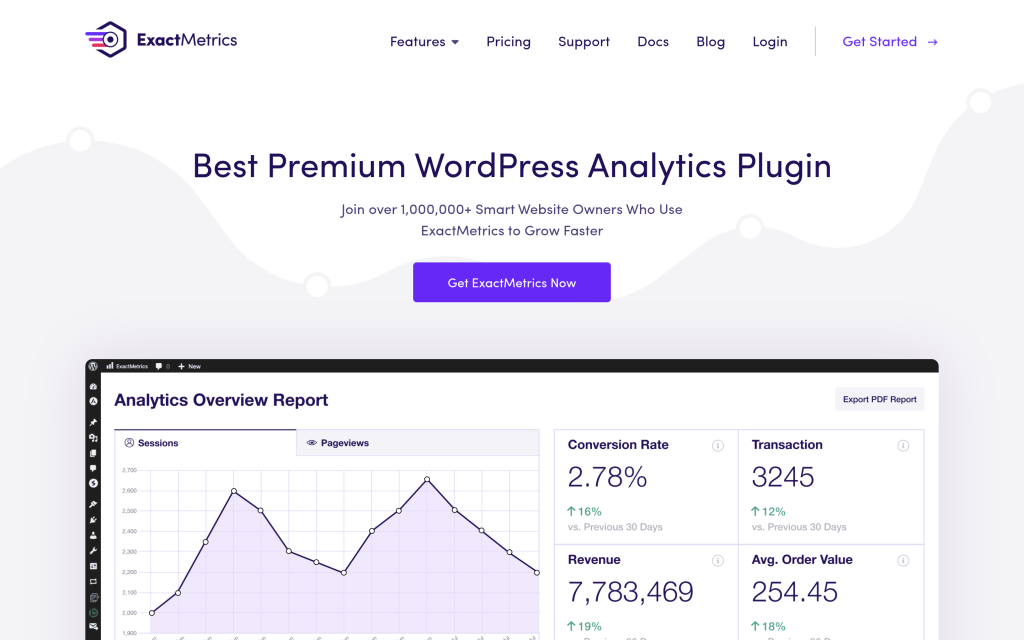Click the 3245 transaction value
1024x640 pixels.
[783, 477]
